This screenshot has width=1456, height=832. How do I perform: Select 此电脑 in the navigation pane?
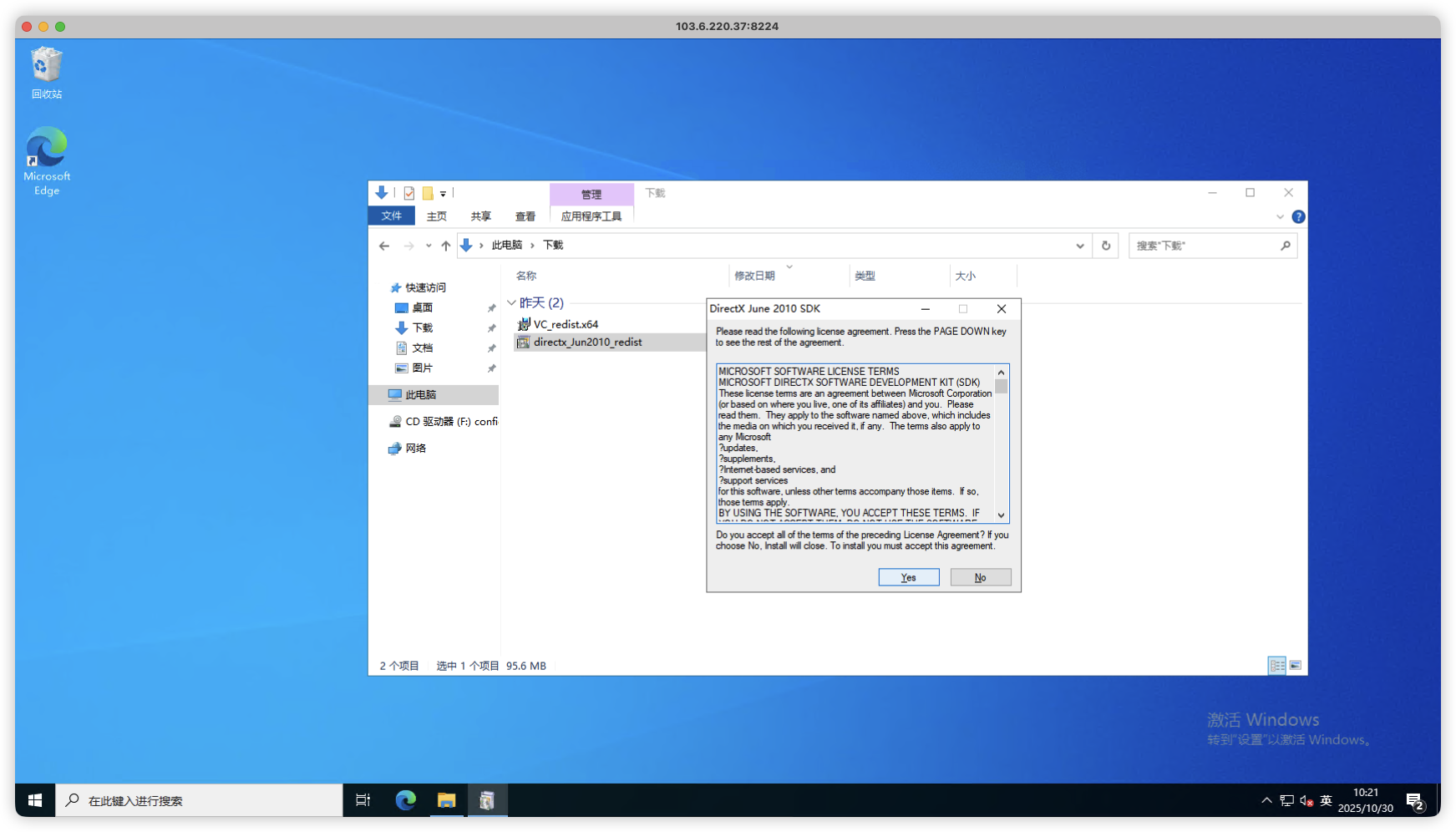pyautogui.click(x=420, y=394)
